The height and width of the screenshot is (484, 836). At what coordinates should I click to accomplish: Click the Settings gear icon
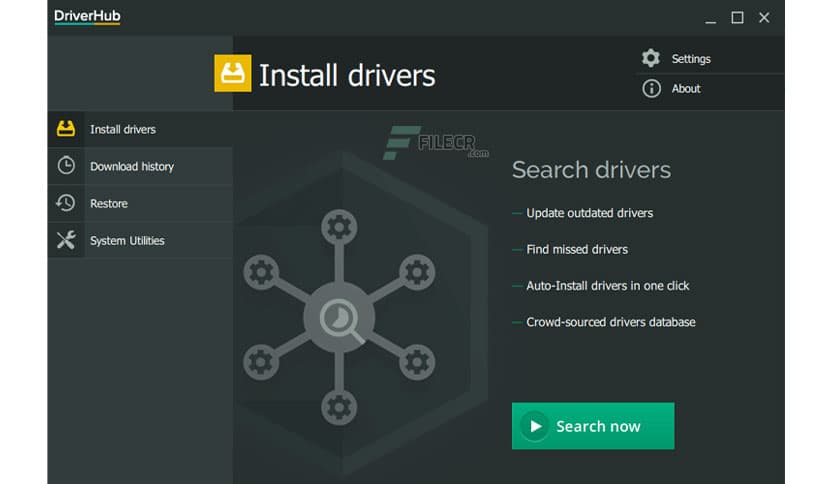pos(651,58)
